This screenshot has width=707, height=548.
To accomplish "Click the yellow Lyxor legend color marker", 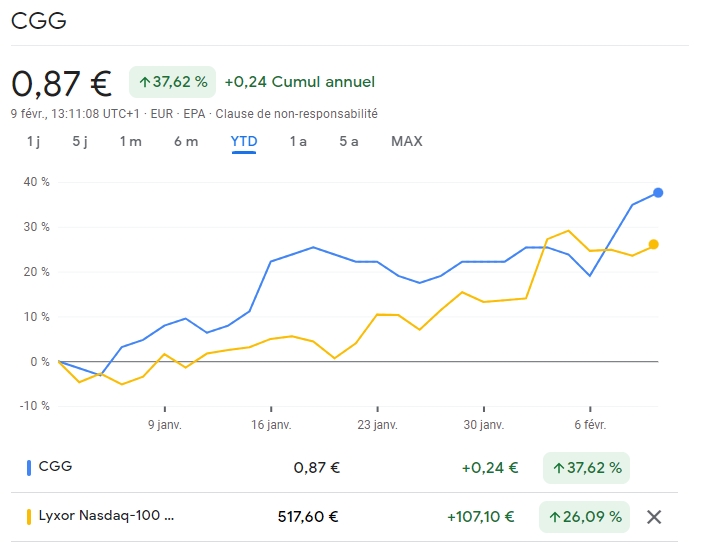I will point(28,517).
